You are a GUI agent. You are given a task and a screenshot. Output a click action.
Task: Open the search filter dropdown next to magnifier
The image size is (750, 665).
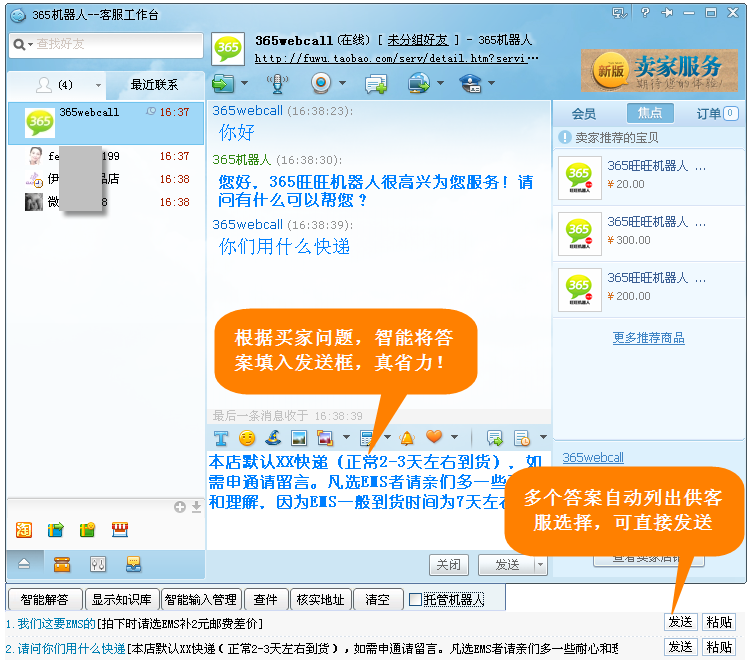point(31,45)
